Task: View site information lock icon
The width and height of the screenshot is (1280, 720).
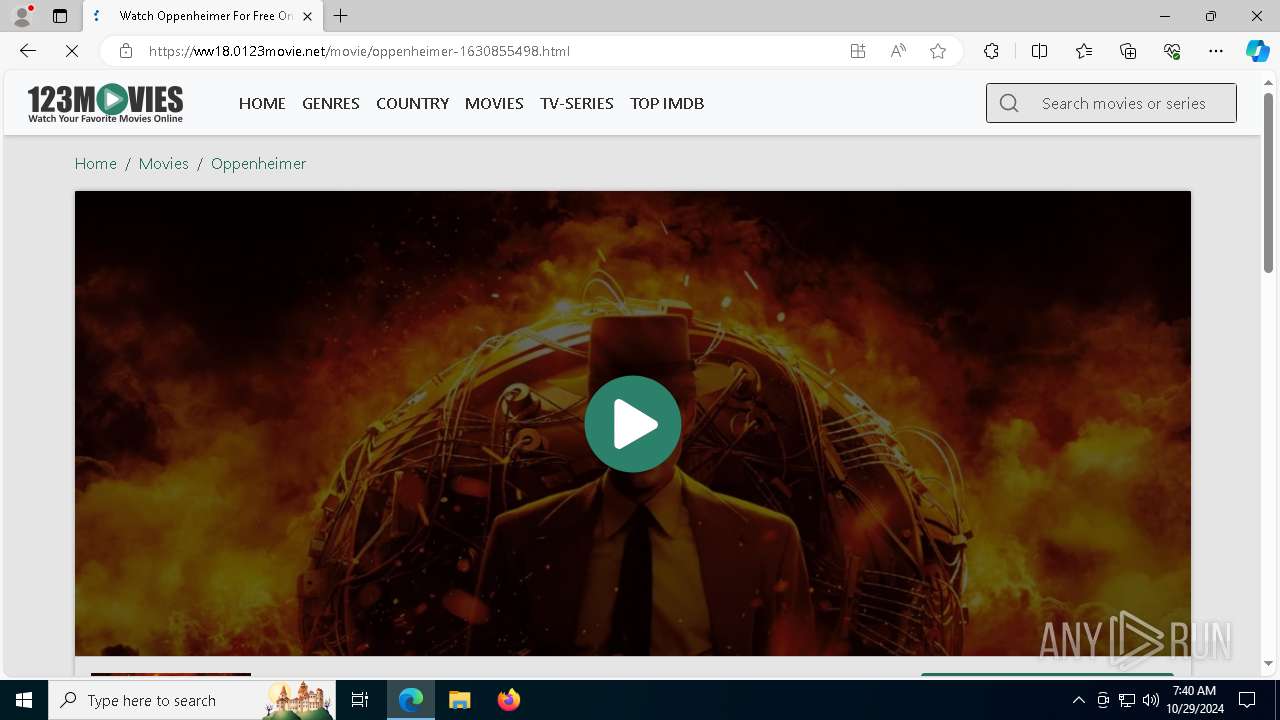Action: (126, 51)
